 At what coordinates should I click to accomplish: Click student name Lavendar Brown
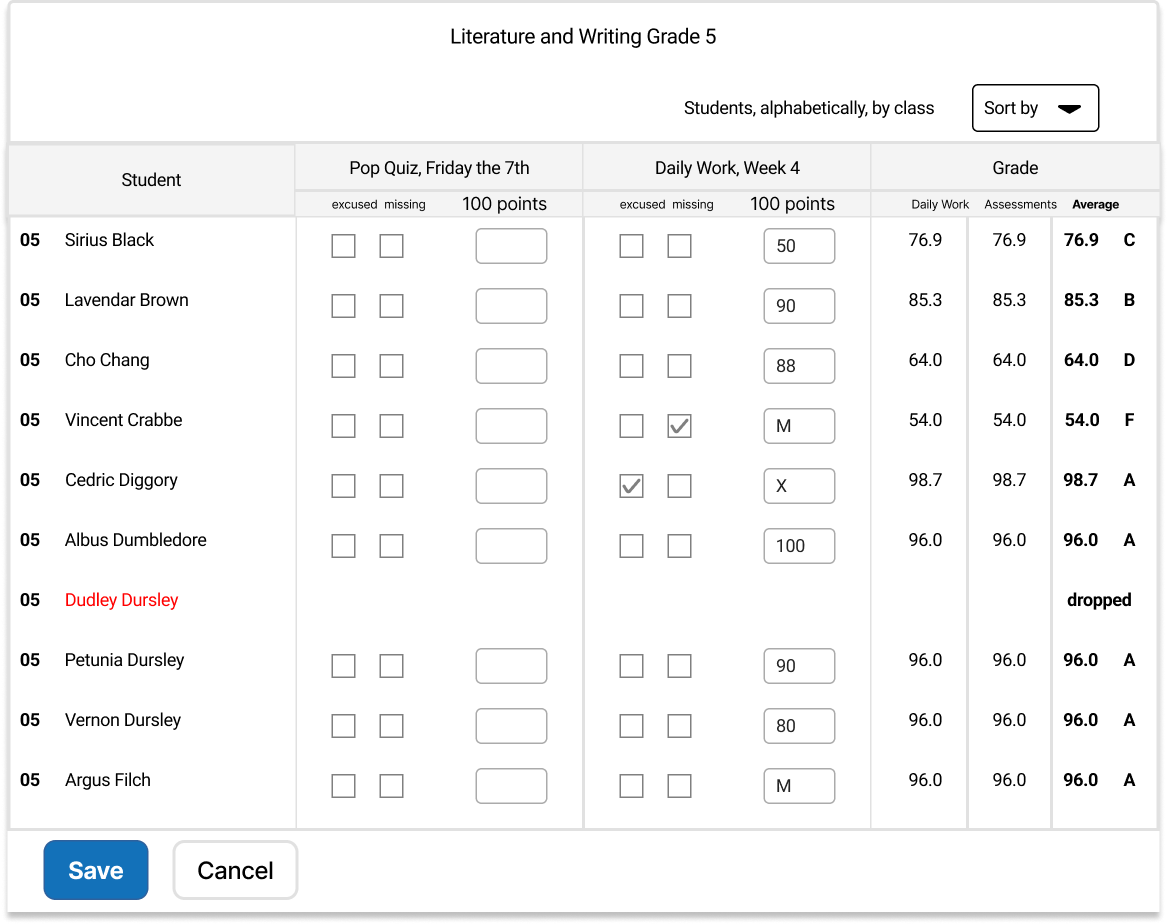[x=127, y=300]
